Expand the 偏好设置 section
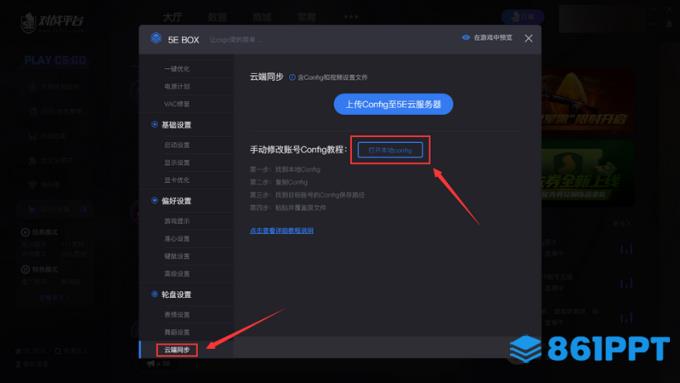The image size is (680, 383). [x=177, y=201]
